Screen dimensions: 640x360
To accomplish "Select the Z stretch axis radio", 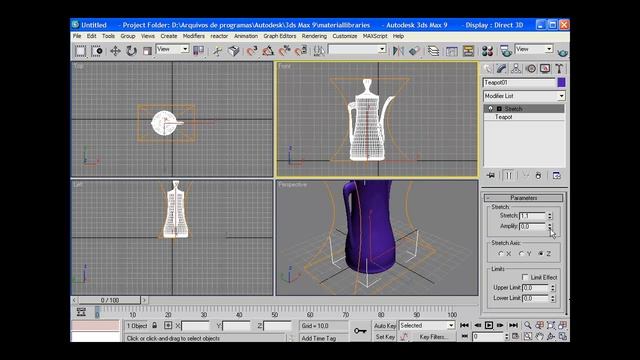I will click(x=541, y=253).
